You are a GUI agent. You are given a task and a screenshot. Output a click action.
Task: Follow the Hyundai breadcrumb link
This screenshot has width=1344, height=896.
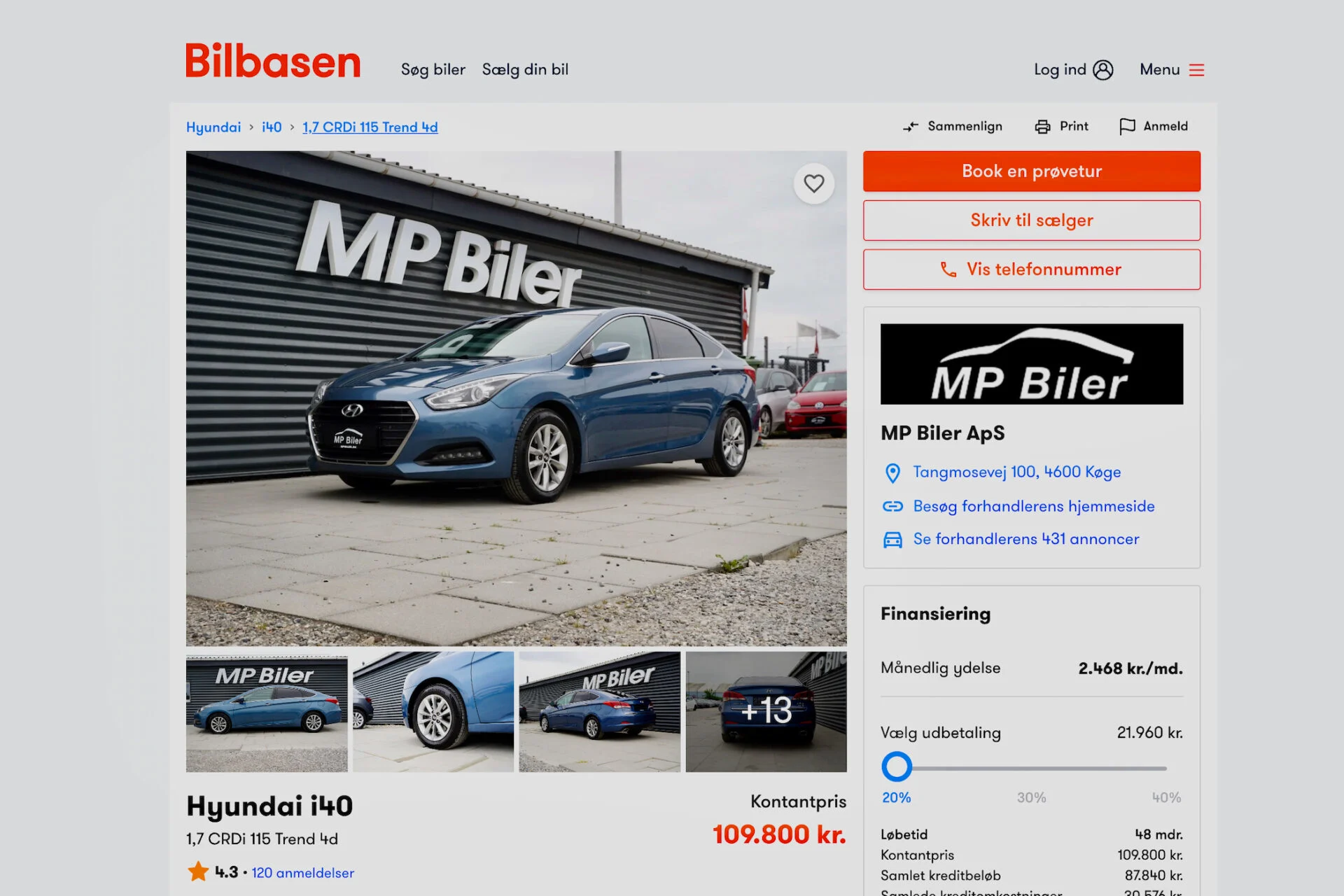tap(213, 127)
